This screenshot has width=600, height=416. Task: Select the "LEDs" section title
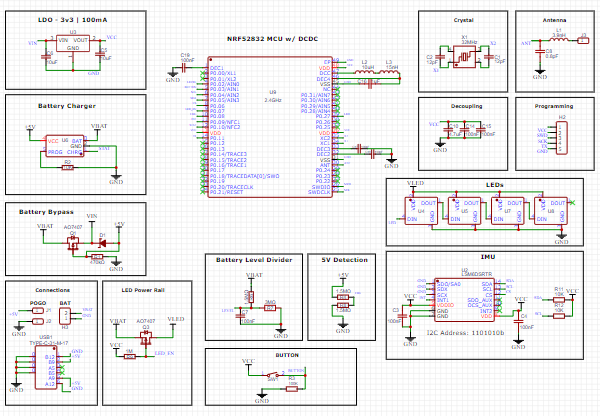pos(494,185)
